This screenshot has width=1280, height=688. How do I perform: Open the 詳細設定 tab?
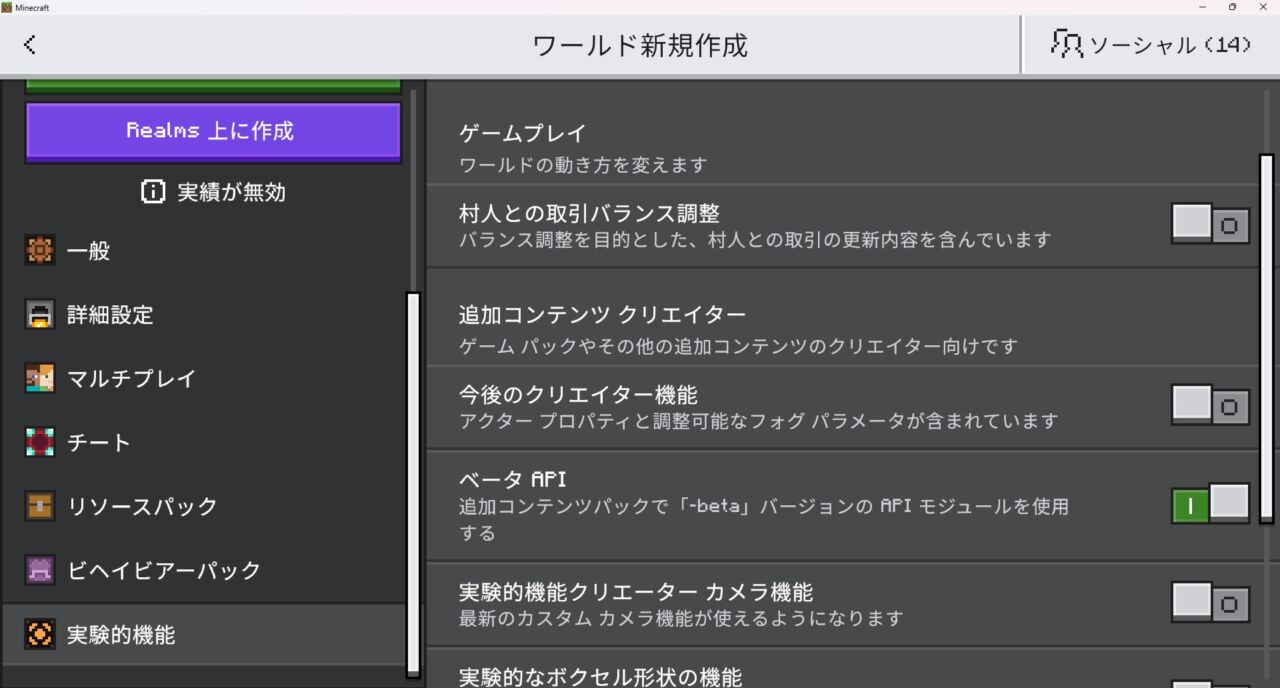(x=204, y=315)
